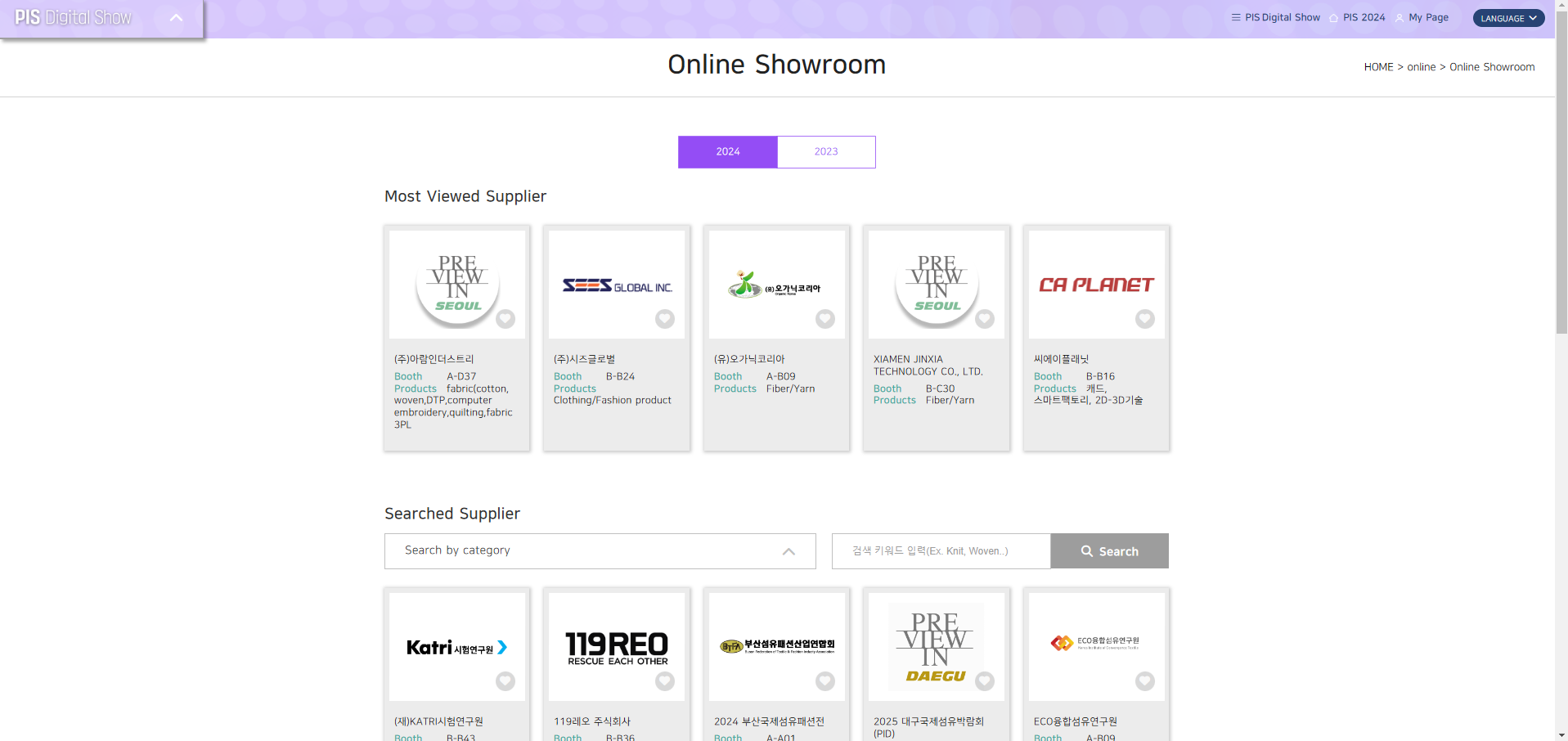This screenshot has width=1568, height=741.
Task: Open the 오가닉코리아 logo image
Action: pos(777,285)
